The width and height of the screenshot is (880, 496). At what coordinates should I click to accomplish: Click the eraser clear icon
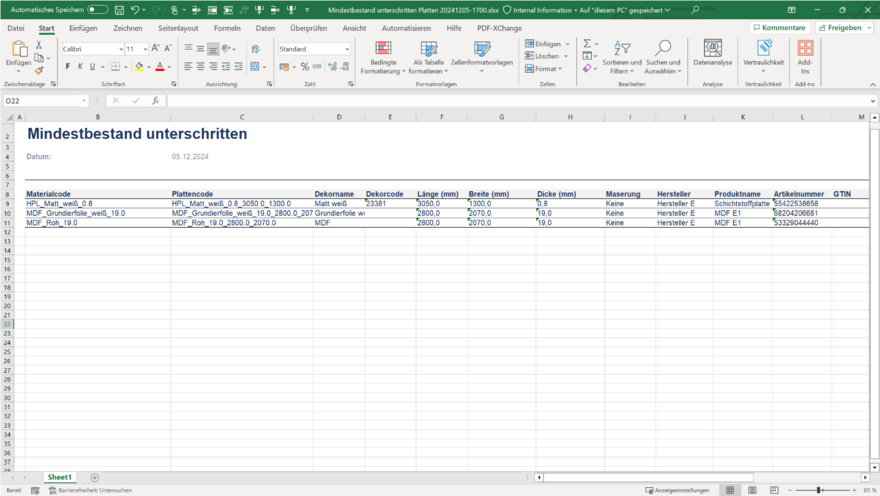point(587,68)
